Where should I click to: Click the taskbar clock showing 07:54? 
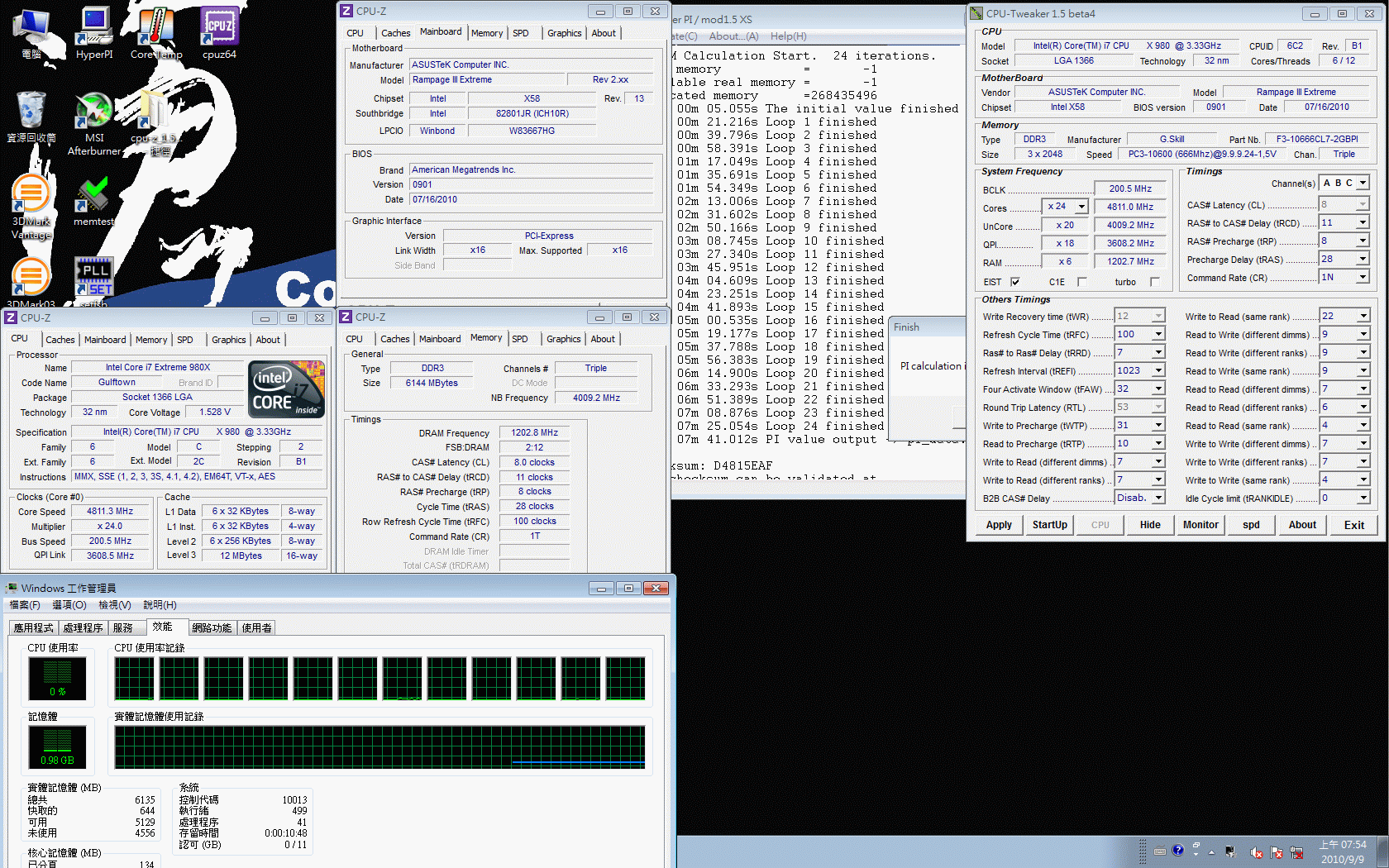click(x=1343, y=852)
